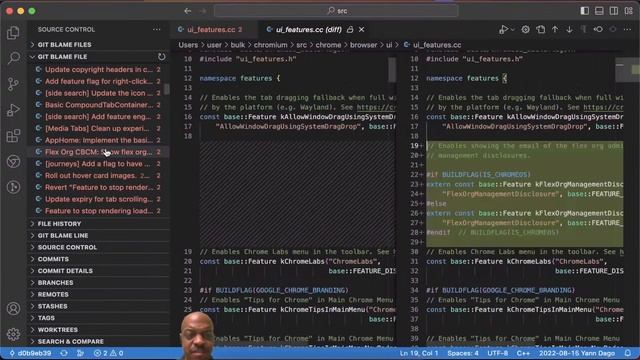Expand the Search & Compare section

pos(99,341)
